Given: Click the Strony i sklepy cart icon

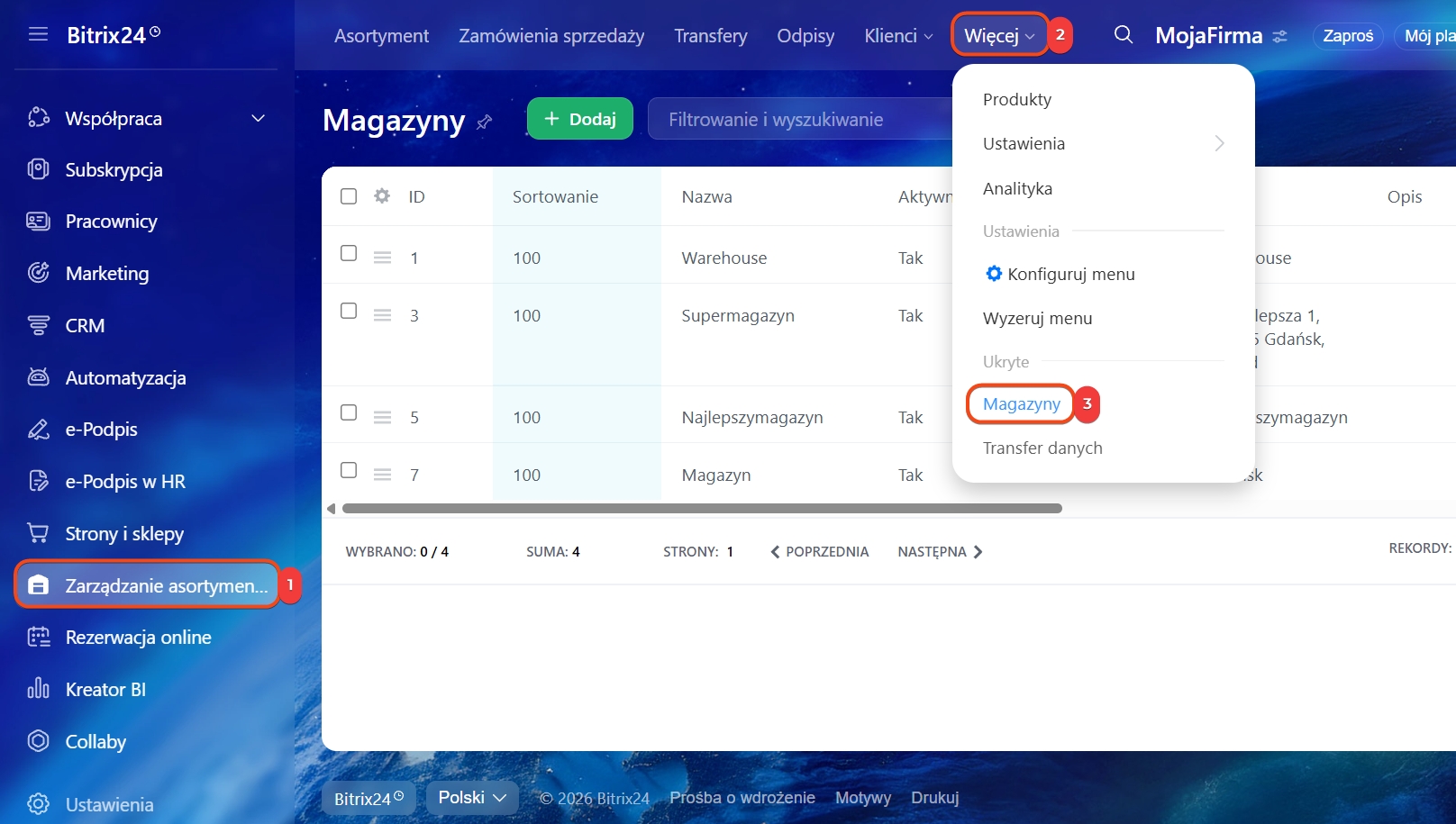Looking at the screenshot, I should [x=38, y=533].
